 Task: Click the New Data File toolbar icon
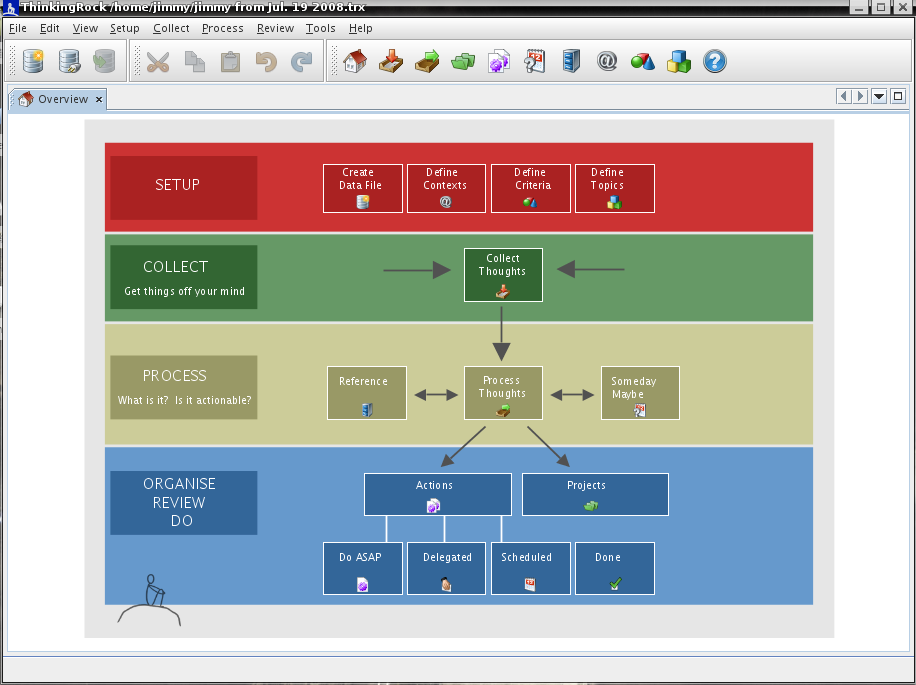coord(33,61)
